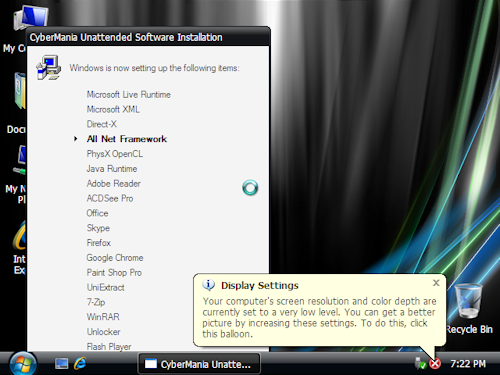Click the 'Unlocker' entry
Viewport: 500px width, 375px height.
pyautogui.click(x=104, y=332)
